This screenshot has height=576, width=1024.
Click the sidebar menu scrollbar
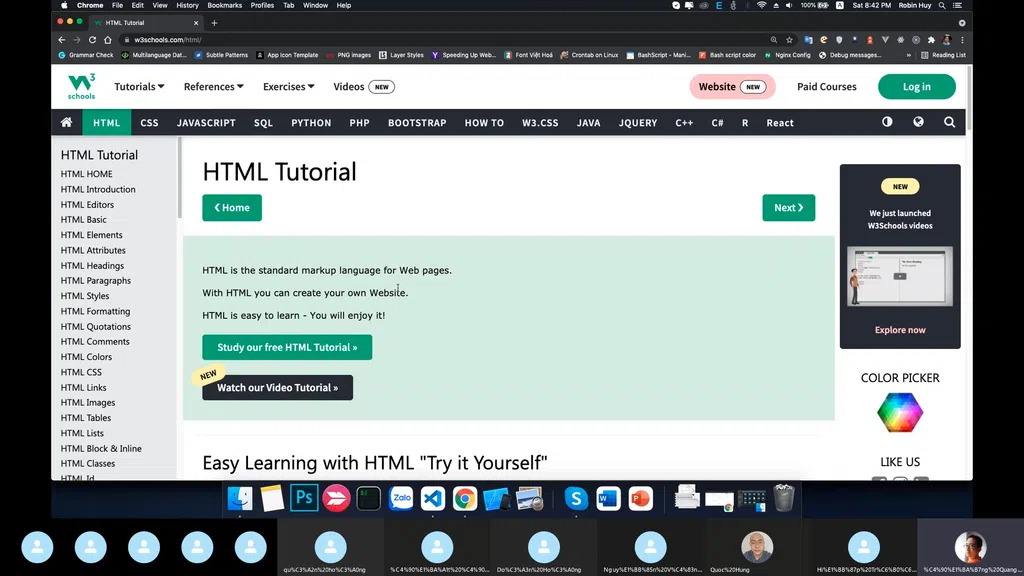coord(180,178)
